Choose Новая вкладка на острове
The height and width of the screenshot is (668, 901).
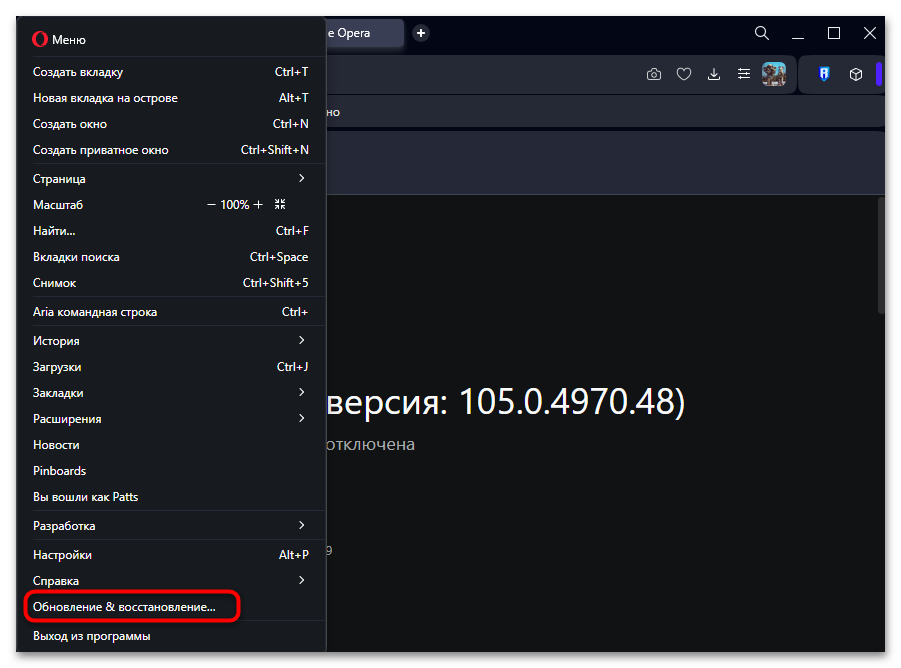(171, 98)
